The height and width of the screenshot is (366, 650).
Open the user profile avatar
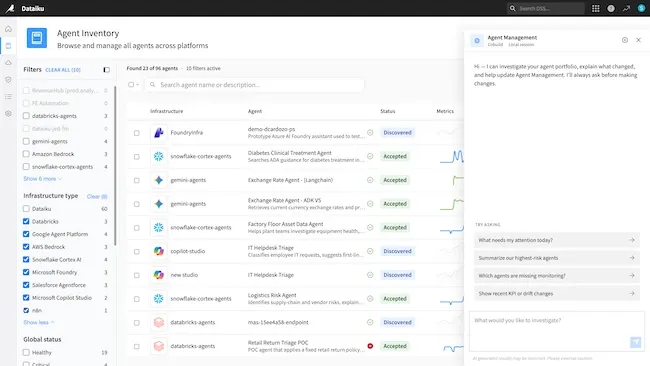[641, 8]
